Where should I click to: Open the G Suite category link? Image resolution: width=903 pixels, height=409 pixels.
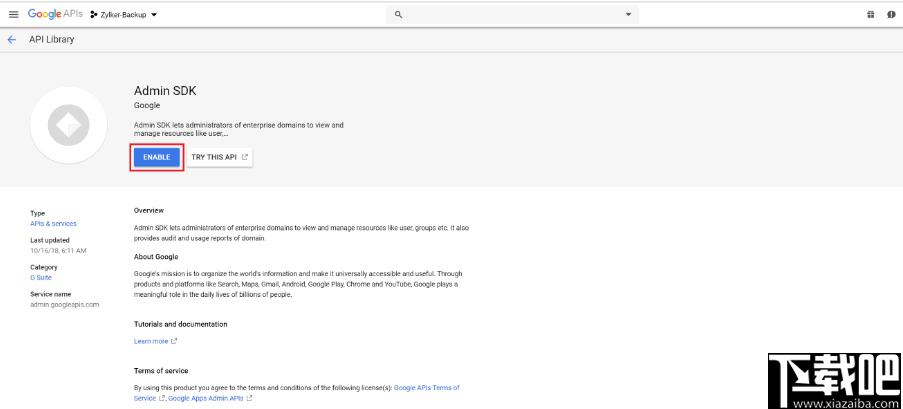(41, 278)
